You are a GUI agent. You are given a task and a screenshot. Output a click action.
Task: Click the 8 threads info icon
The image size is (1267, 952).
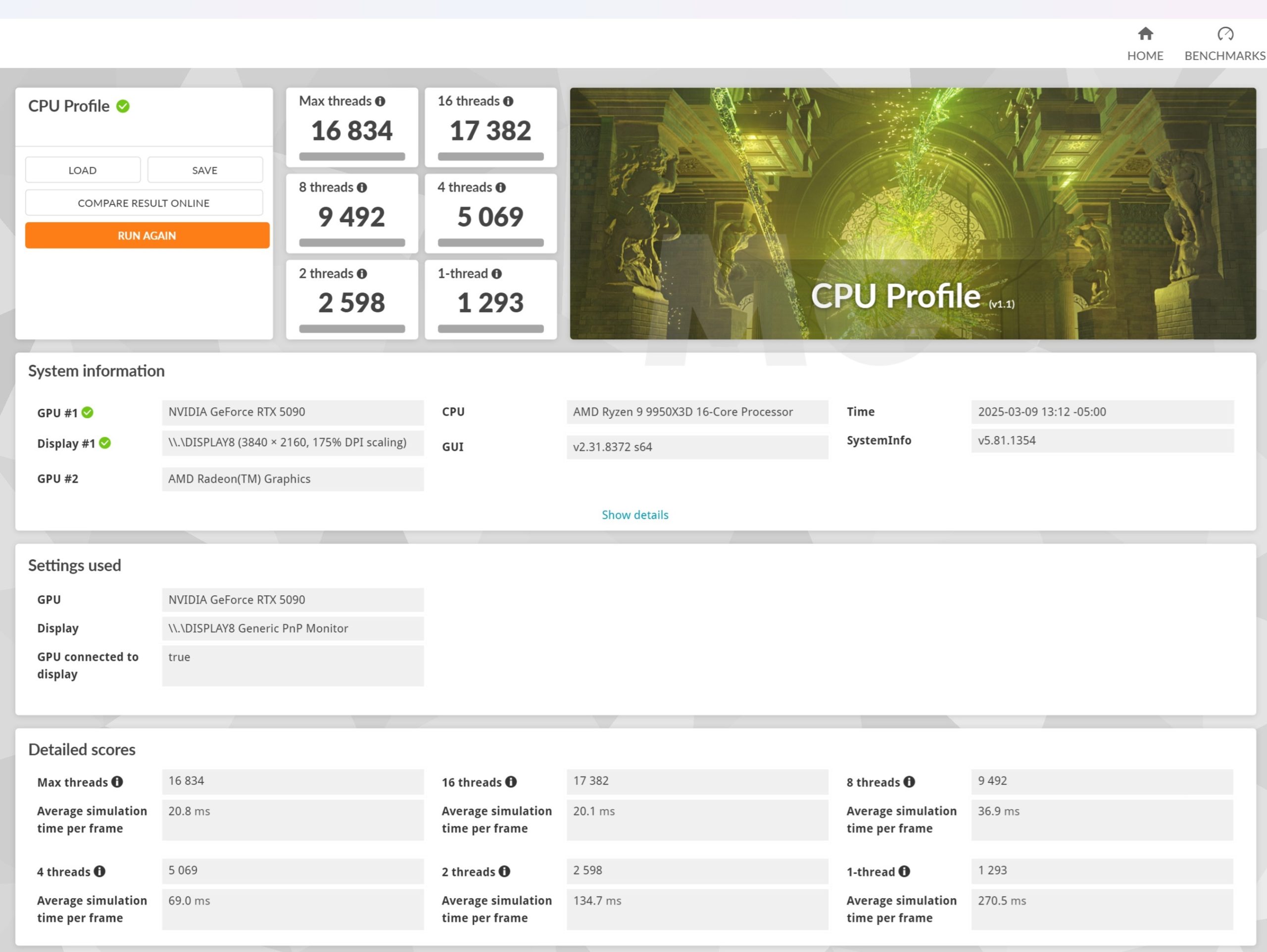click(x=361, y=188)
